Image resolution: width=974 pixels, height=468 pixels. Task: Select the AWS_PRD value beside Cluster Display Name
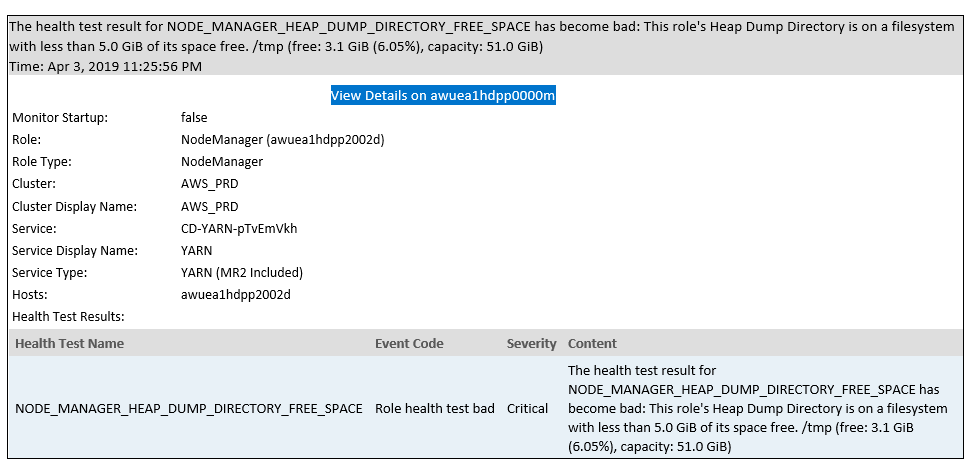pos(209,207)
